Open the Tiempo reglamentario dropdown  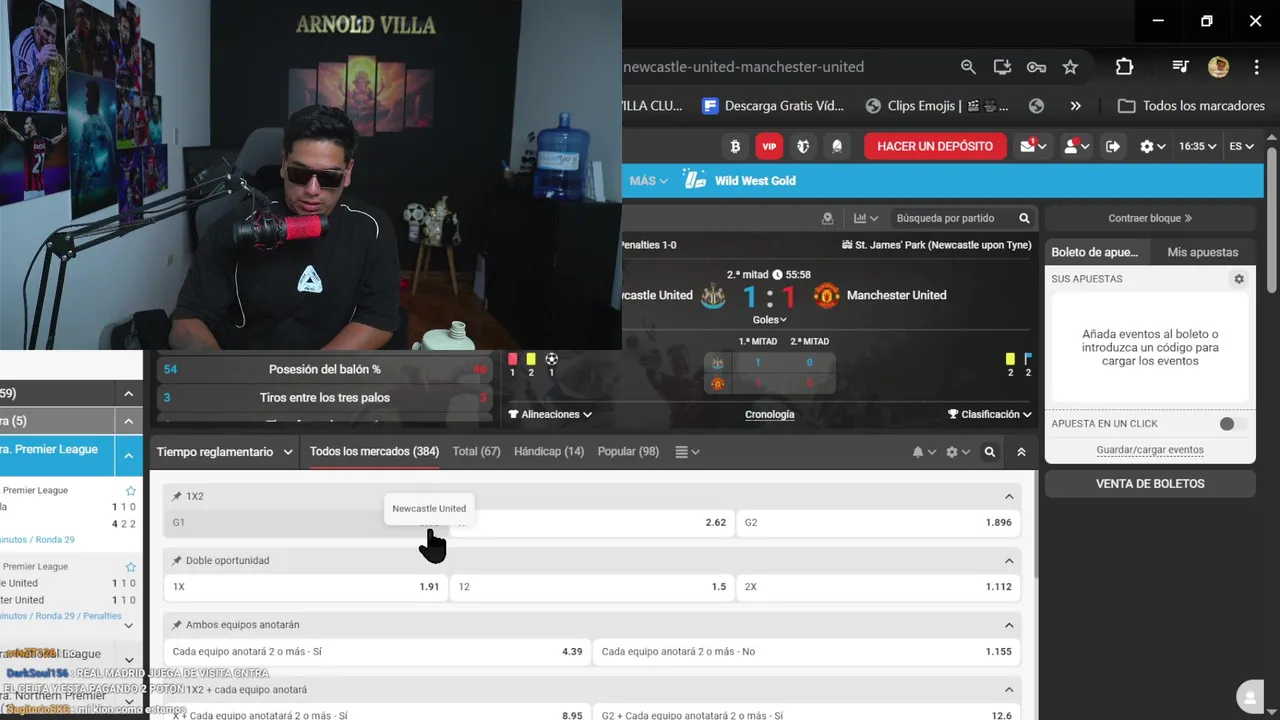[224, 452]
